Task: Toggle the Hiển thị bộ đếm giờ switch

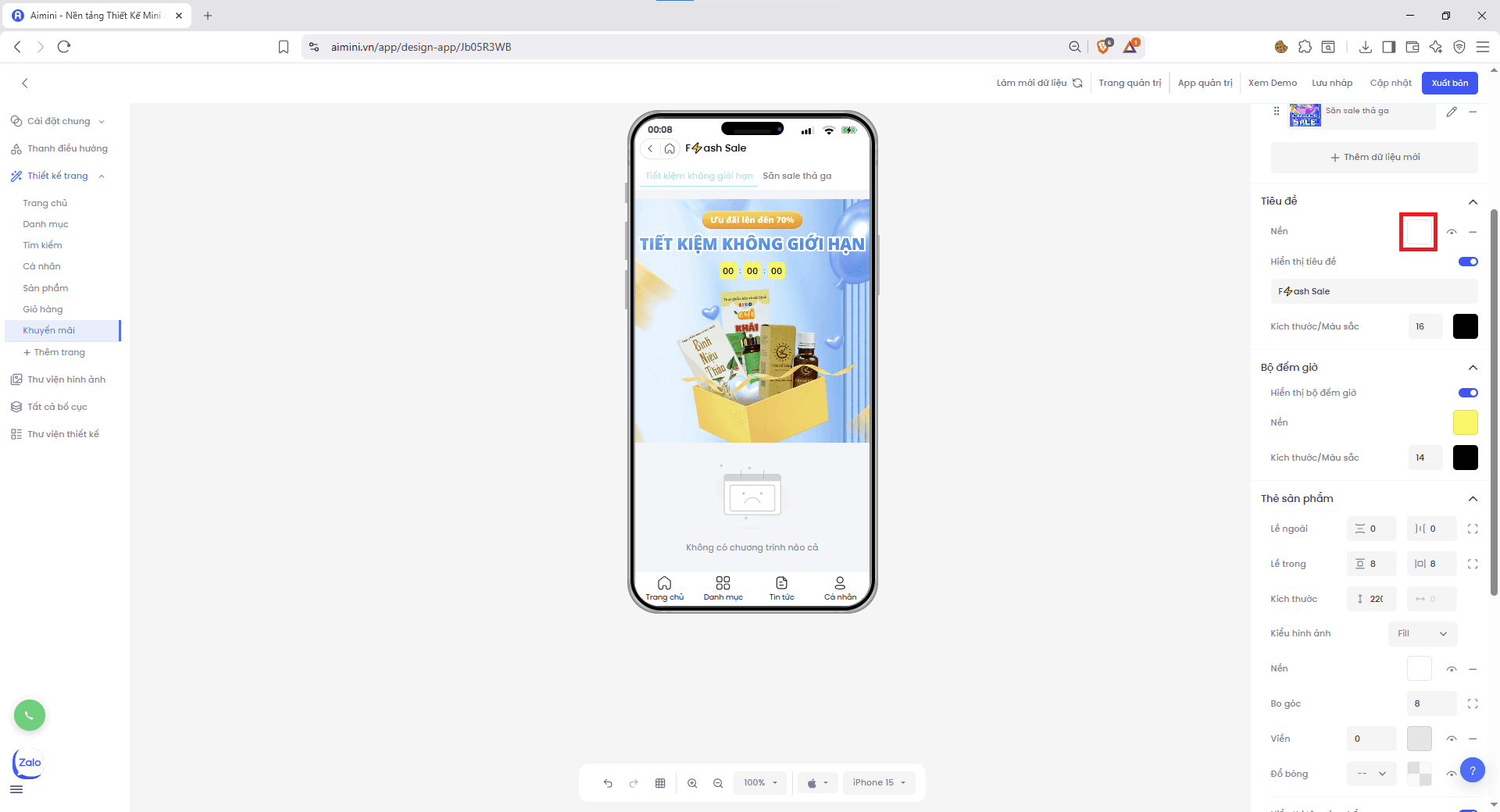Action: coord(1467,393)
